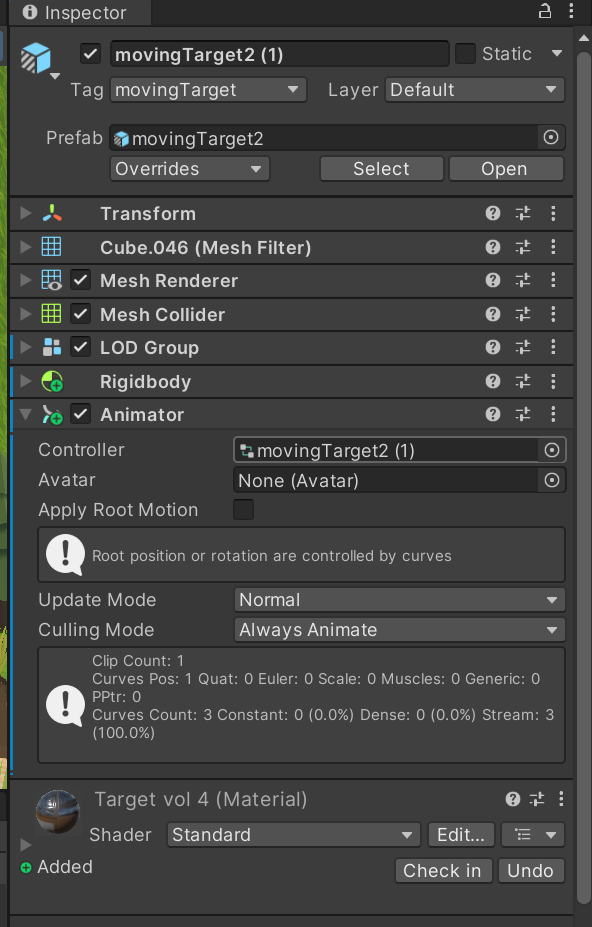Expand the Transform component foldout

[x=25, y=213]
